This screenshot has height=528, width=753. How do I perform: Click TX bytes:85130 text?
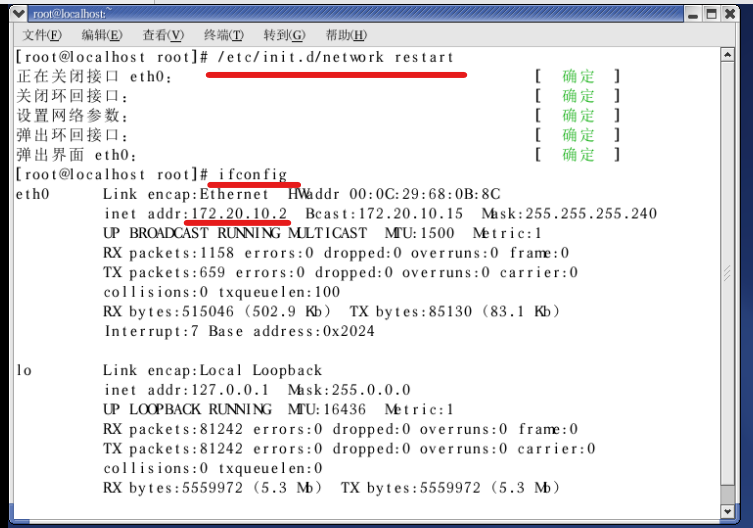[411, 311]
